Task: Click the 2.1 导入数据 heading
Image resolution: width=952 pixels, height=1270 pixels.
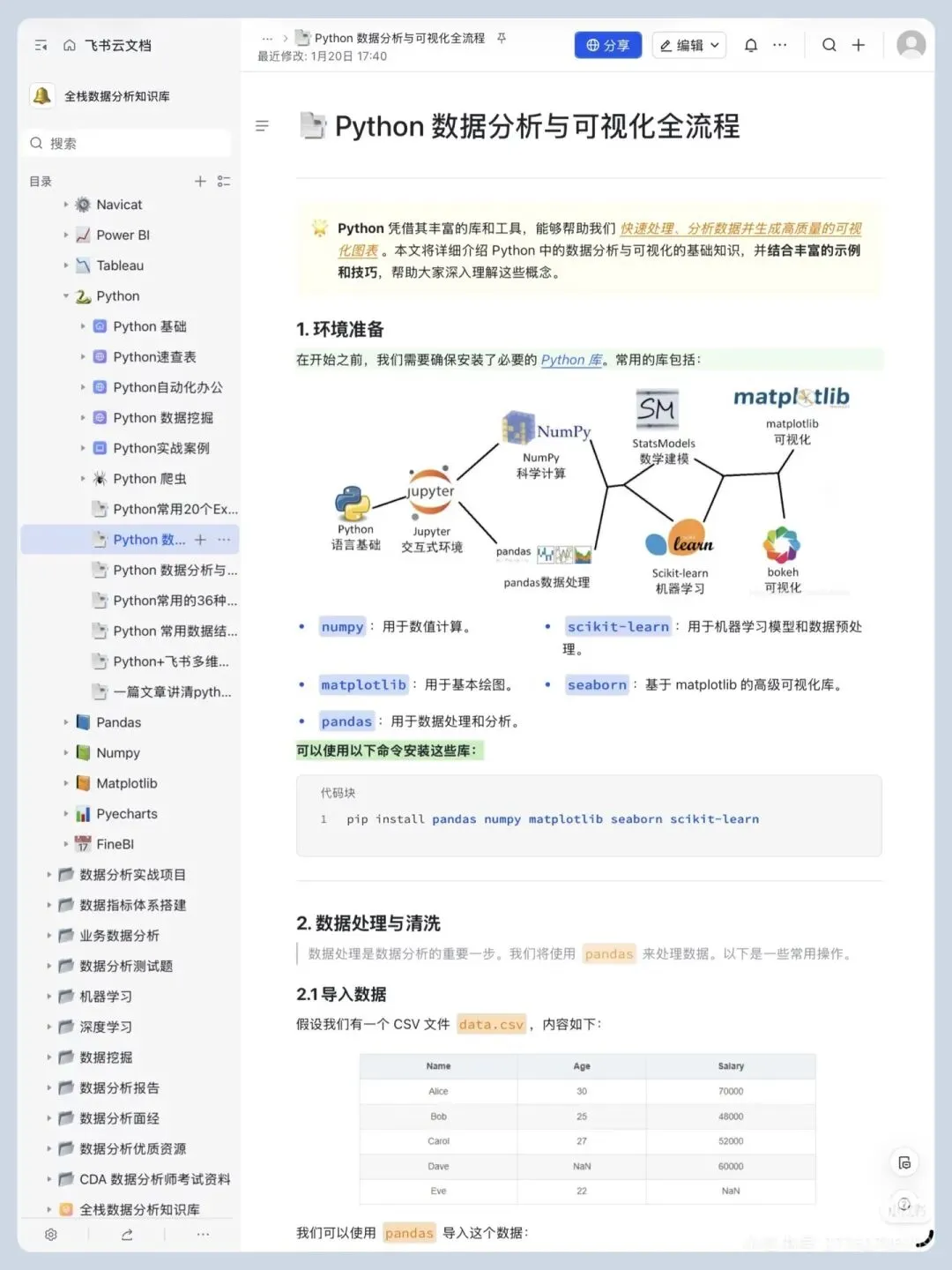Action: click(x=341, y=995)
